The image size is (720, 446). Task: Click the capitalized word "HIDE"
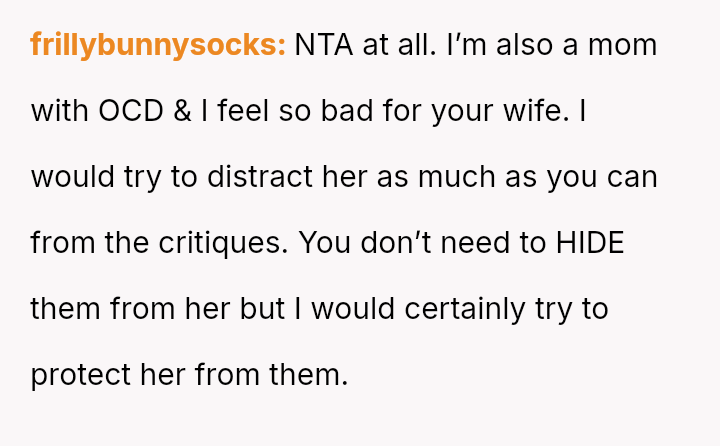pos(590,243)
